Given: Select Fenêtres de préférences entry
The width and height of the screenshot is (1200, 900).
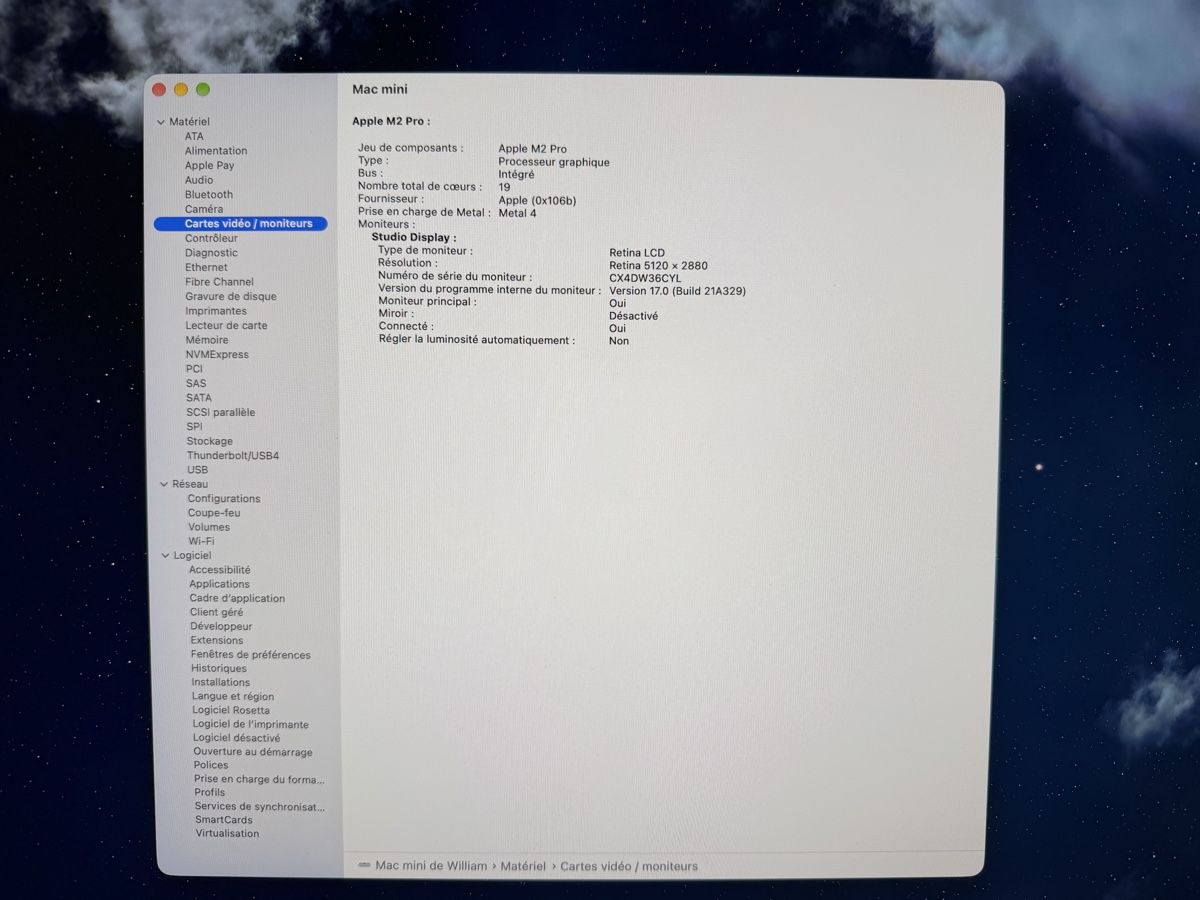Looking at the screenshot, I should coord(251,655).
